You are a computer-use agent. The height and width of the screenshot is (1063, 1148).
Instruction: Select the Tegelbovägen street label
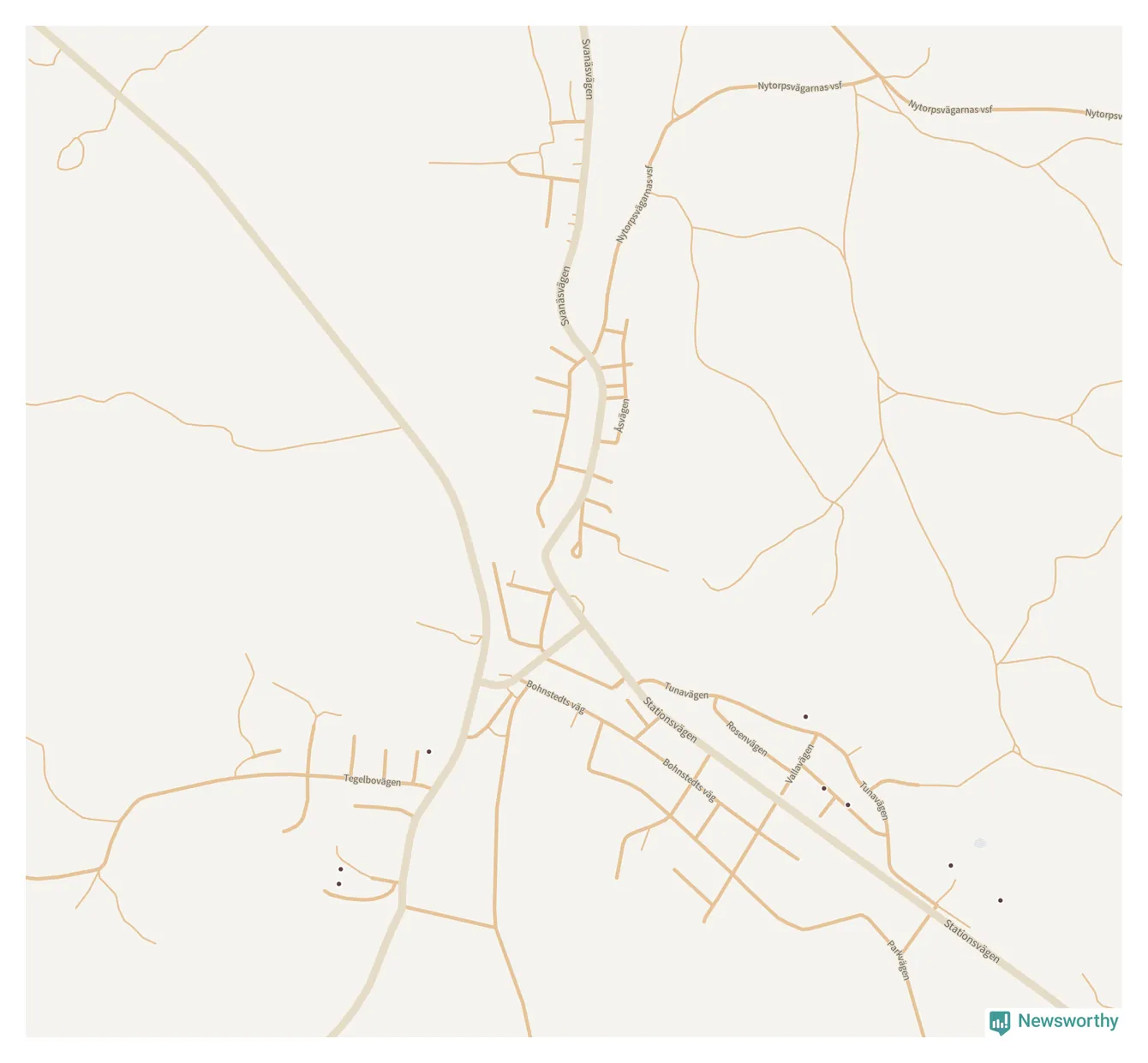click(372, 780)
